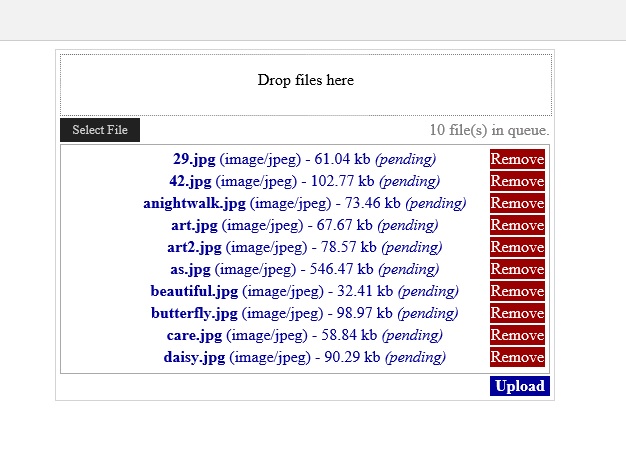Open the butterfly.jpg file entry
626x473 pixels.
(194, 313)
